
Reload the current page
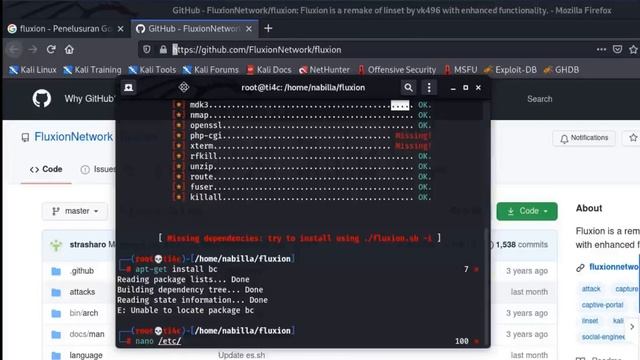(x=51, y=49)
